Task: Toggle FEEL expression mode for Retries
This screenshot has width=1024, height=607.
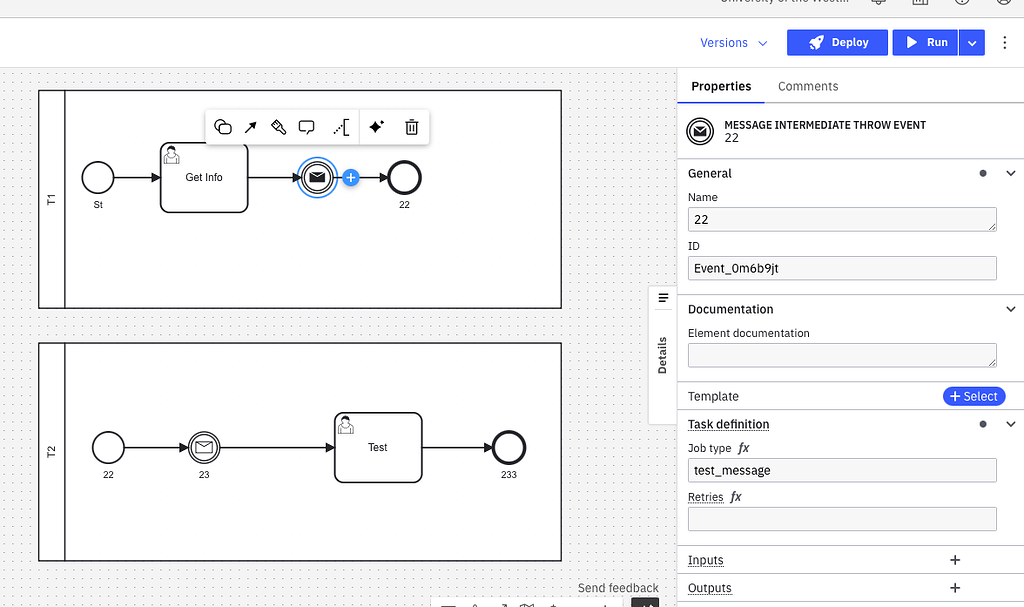Action: coord(736,497)
